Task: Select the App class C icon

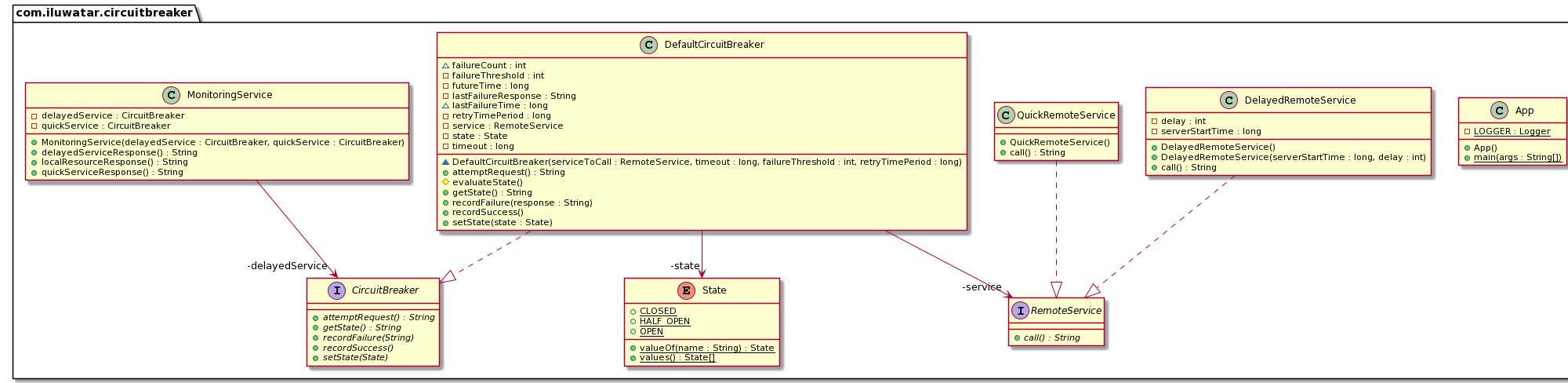Action: (x=1500, y=111)
